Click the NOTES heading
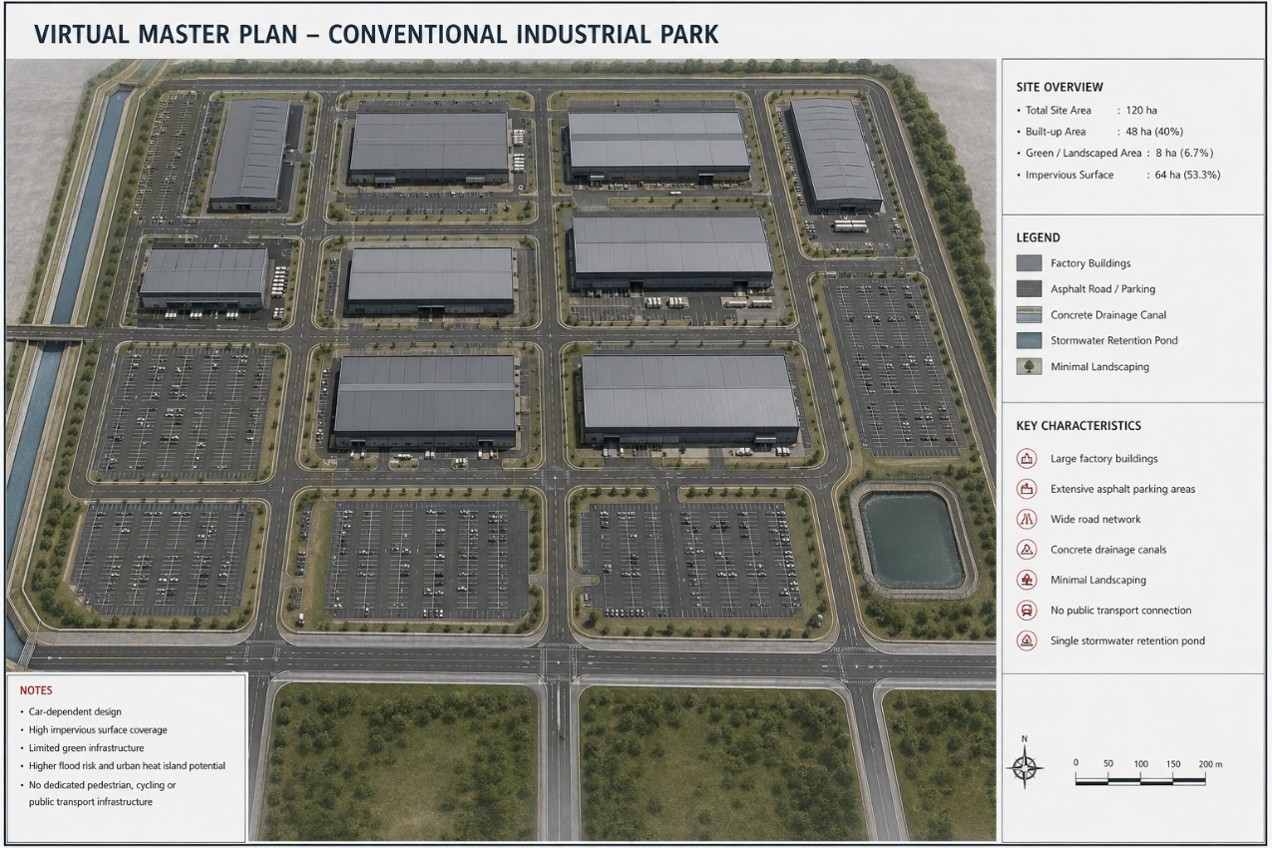Screen dimensions: 1272x848 tap(36, 690)
